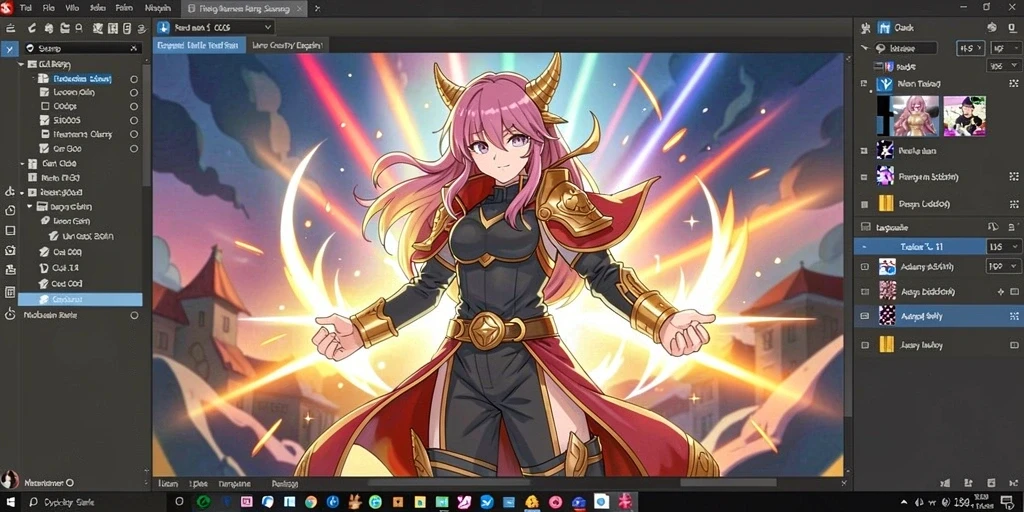This screenshot has width=1024, height=512.
Task: Clear the search field in left panel
Action: 134,48
